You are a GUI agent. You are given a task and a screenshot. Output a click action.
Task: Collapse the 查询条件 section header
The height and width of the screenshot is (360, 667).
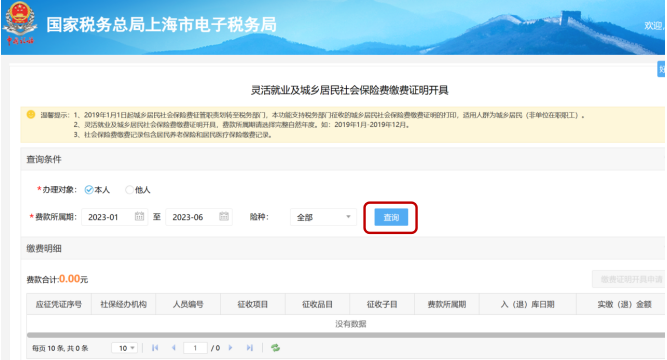(x=342, y=160)
